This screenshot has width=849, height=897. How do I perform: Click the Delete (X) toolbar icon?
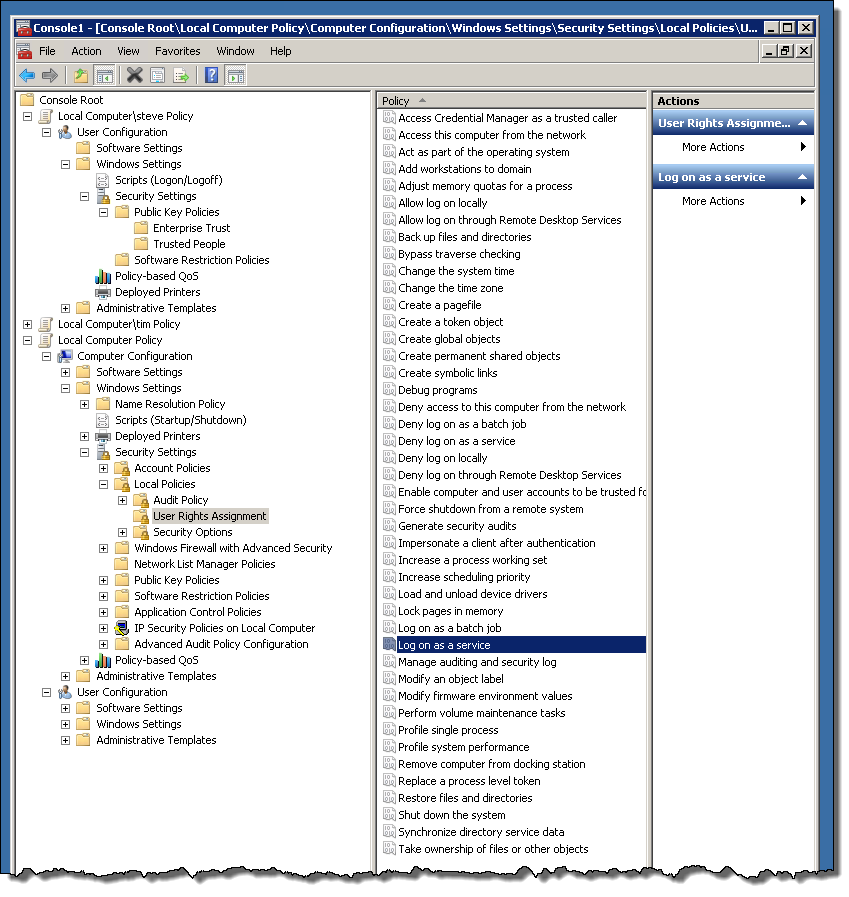pyautogui.click(x=134, y=75)
